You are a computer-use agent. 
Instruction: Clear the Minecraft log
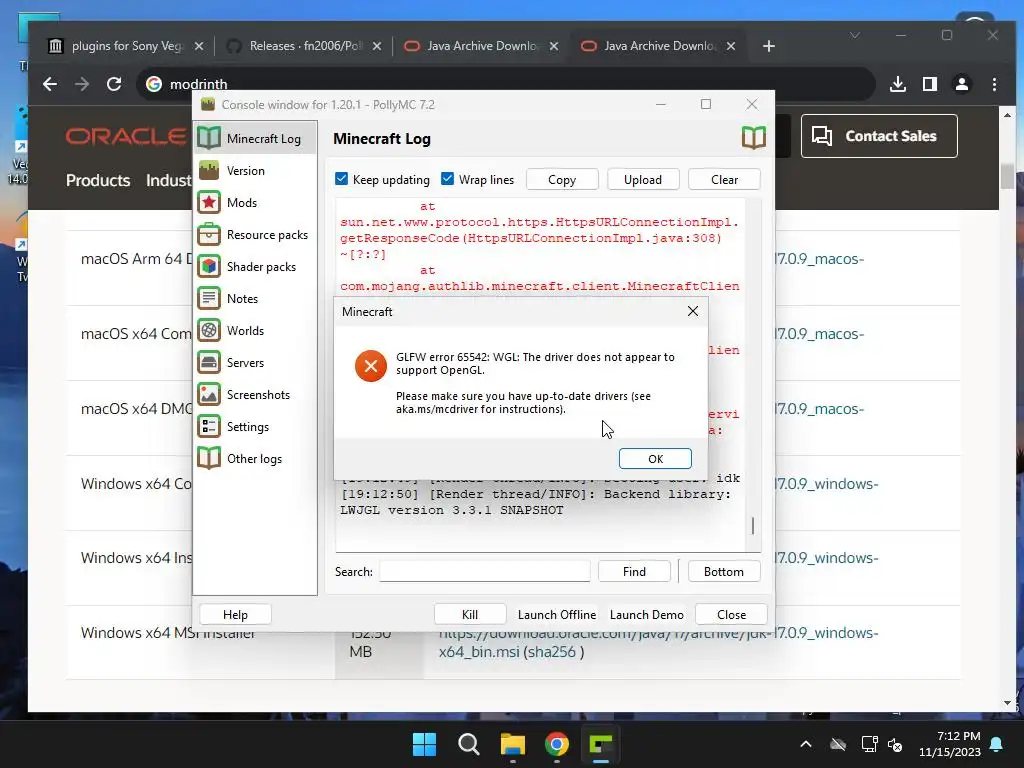724,180
